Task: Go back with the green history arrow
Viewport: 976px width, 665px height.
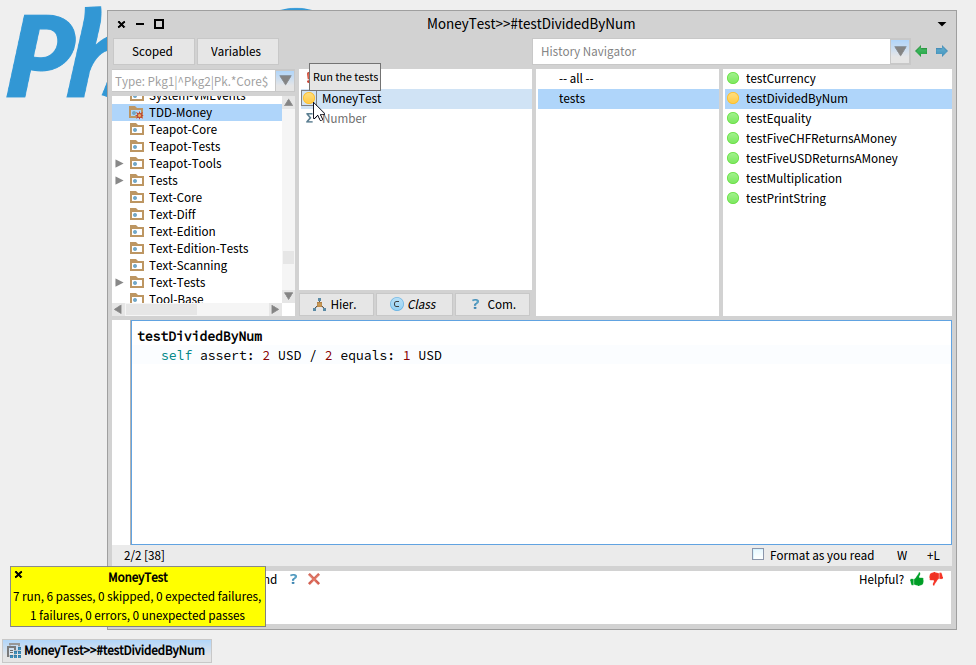Action: click(x=921, y=51)
